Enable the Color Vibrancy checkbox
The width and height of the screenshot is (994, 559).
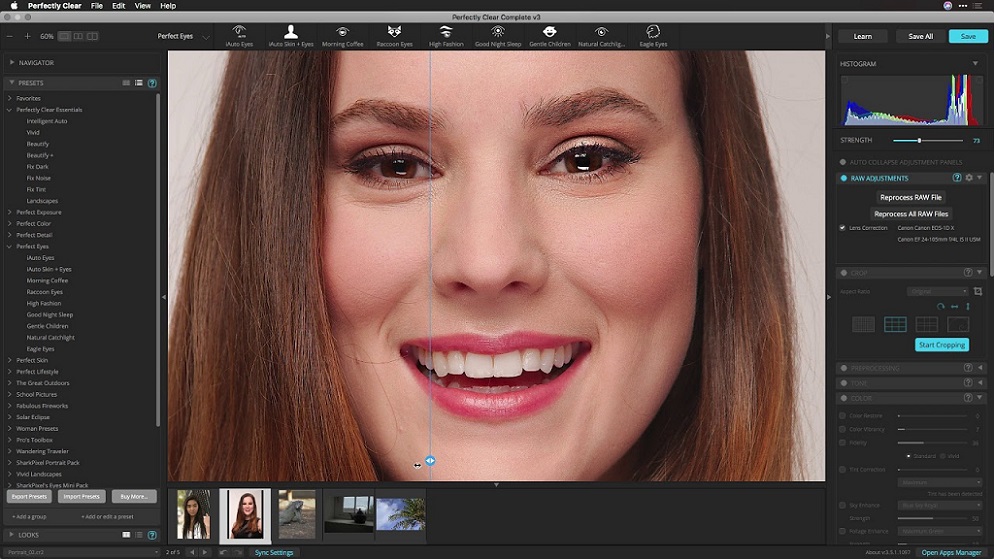click(842, 429)
